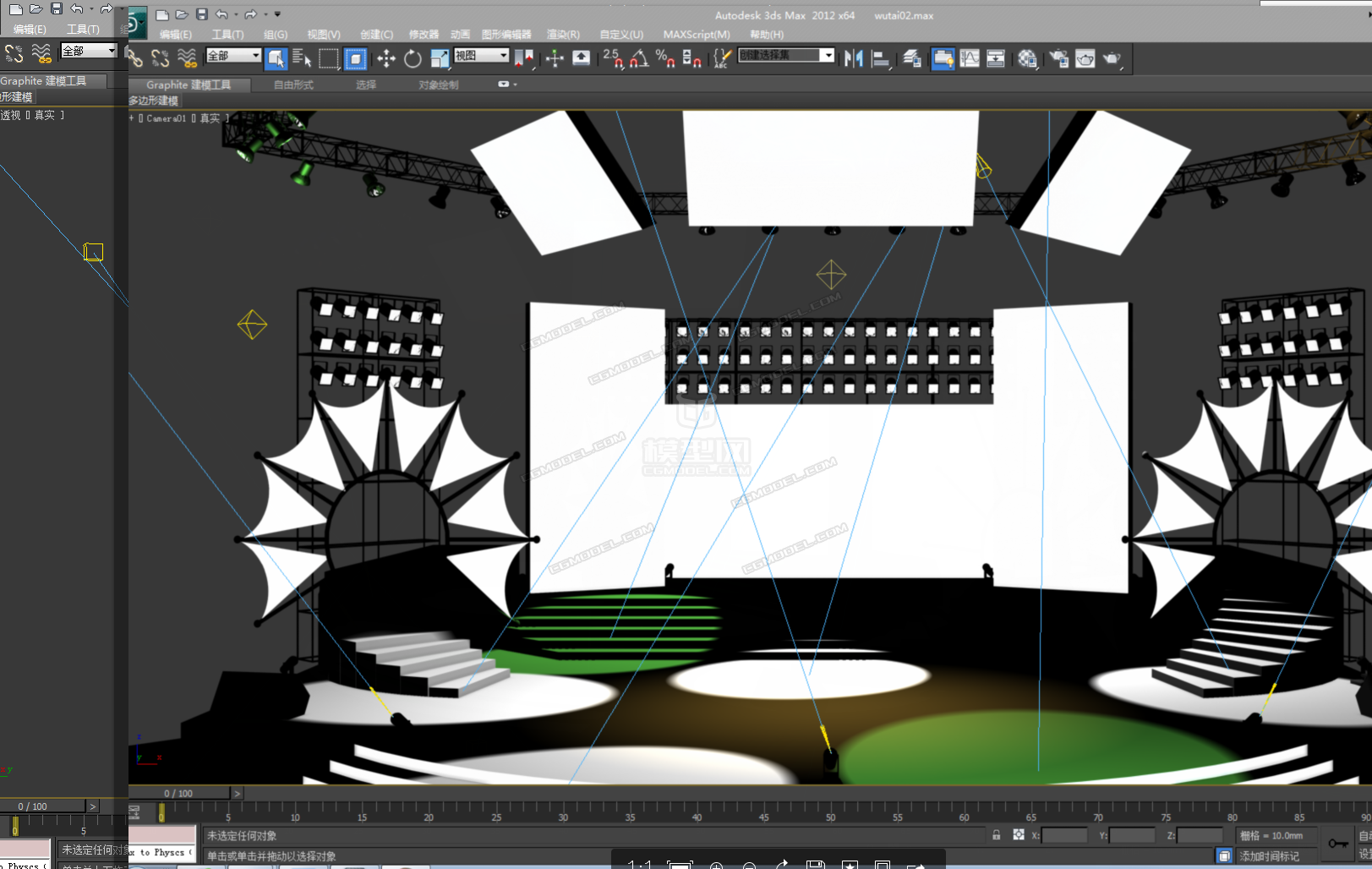Toggle the Selection Lock padlock

click(997, 835)
